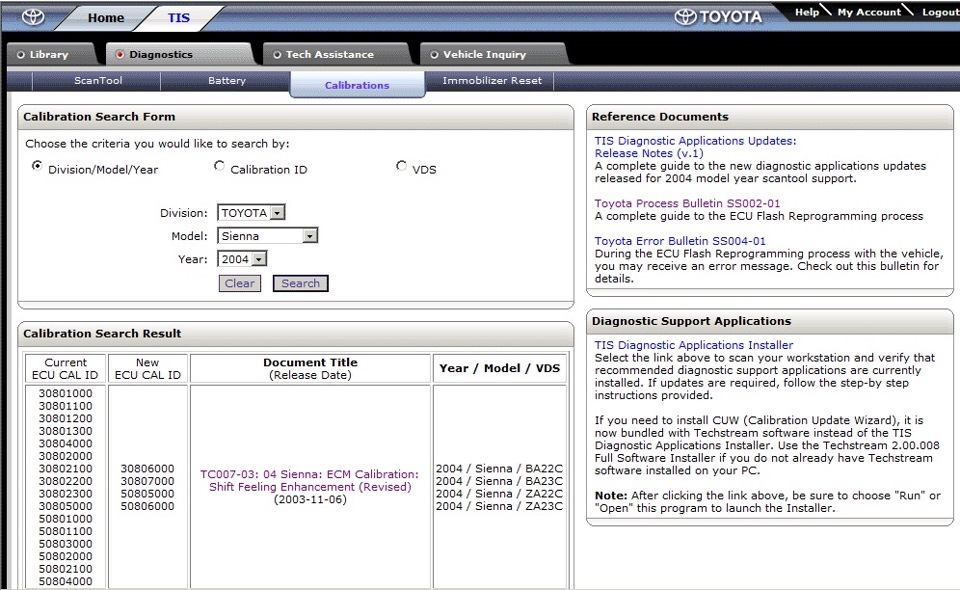Open the Immobilizer Reset submenu item
Screen dimensions: 960x590
pos(492,80)
